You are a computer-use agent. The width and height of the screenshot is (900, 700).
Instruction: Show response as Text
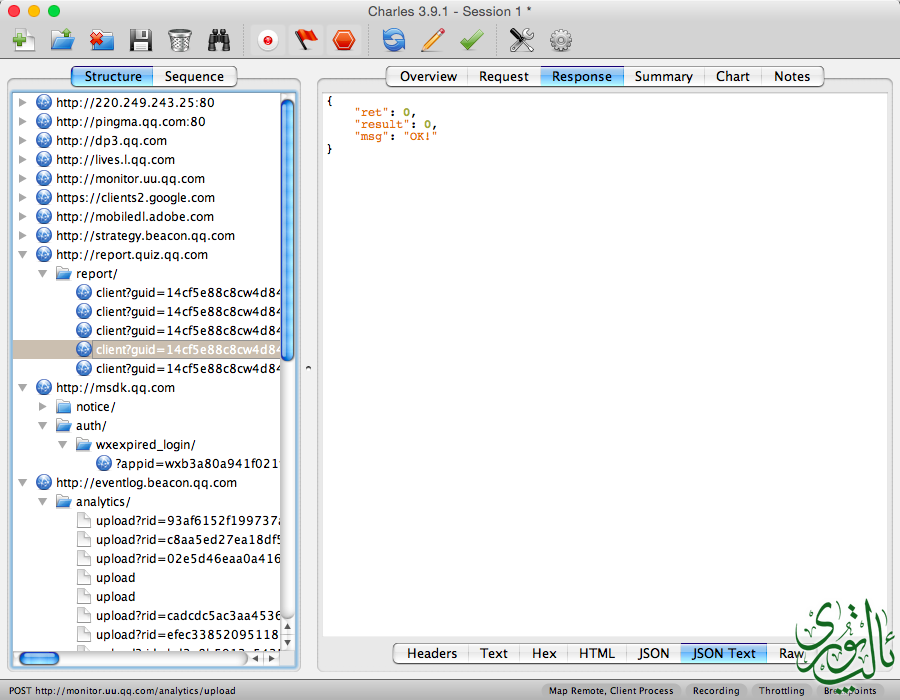click(494, 654)
